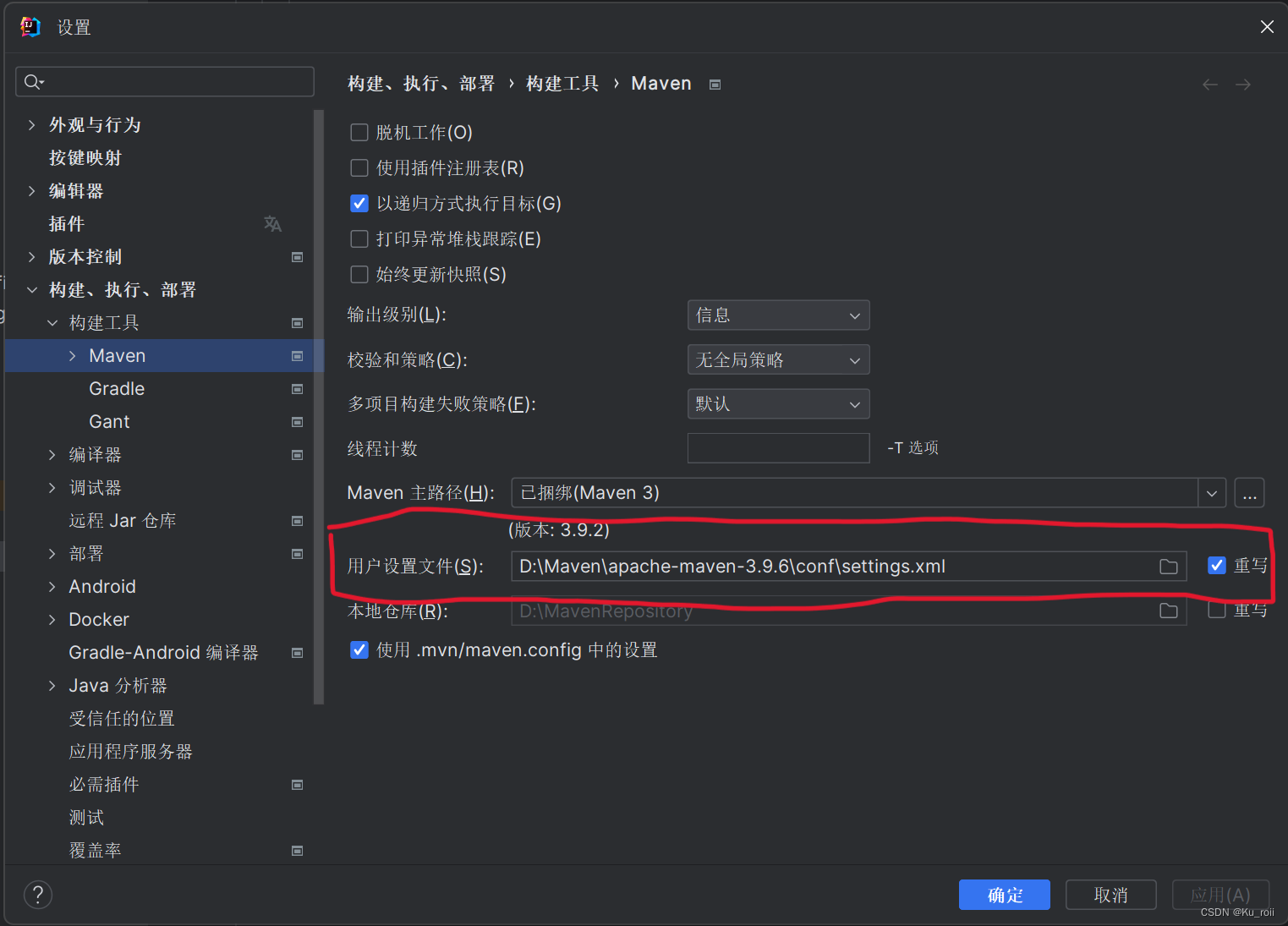Click 构建工具 in the breadcrumb path
Image resolution: width=1288 pixels, height=926 pixels.
tap(562, 83)
